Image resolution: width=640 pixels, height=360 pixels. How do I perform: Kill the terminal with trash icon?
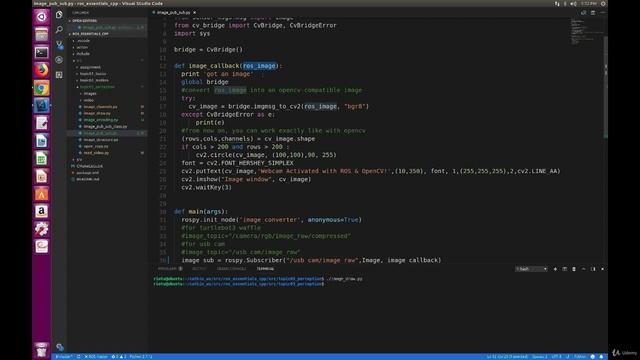[x=574, y=269]
